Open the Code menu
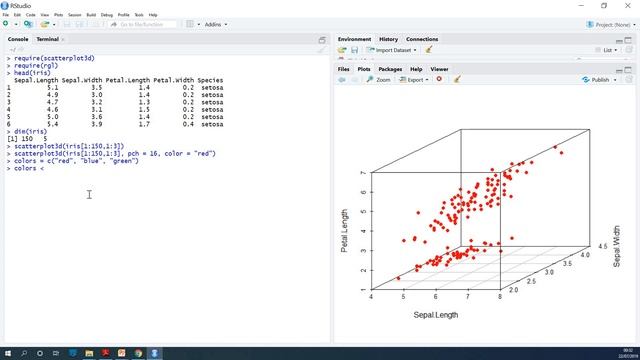The height and width of the screenshot is (360, 640). tap(31, 15)
